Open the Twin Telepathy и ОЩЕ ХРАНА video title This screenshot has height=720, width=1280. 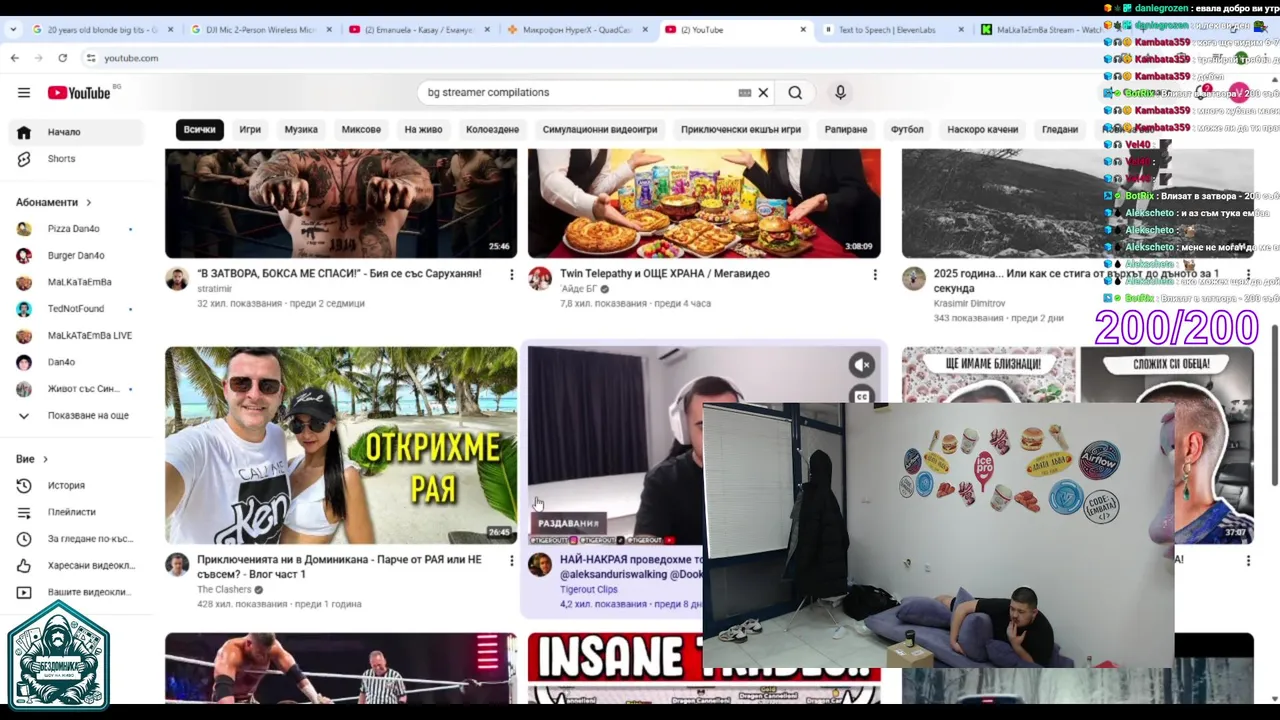click(665, 274)
